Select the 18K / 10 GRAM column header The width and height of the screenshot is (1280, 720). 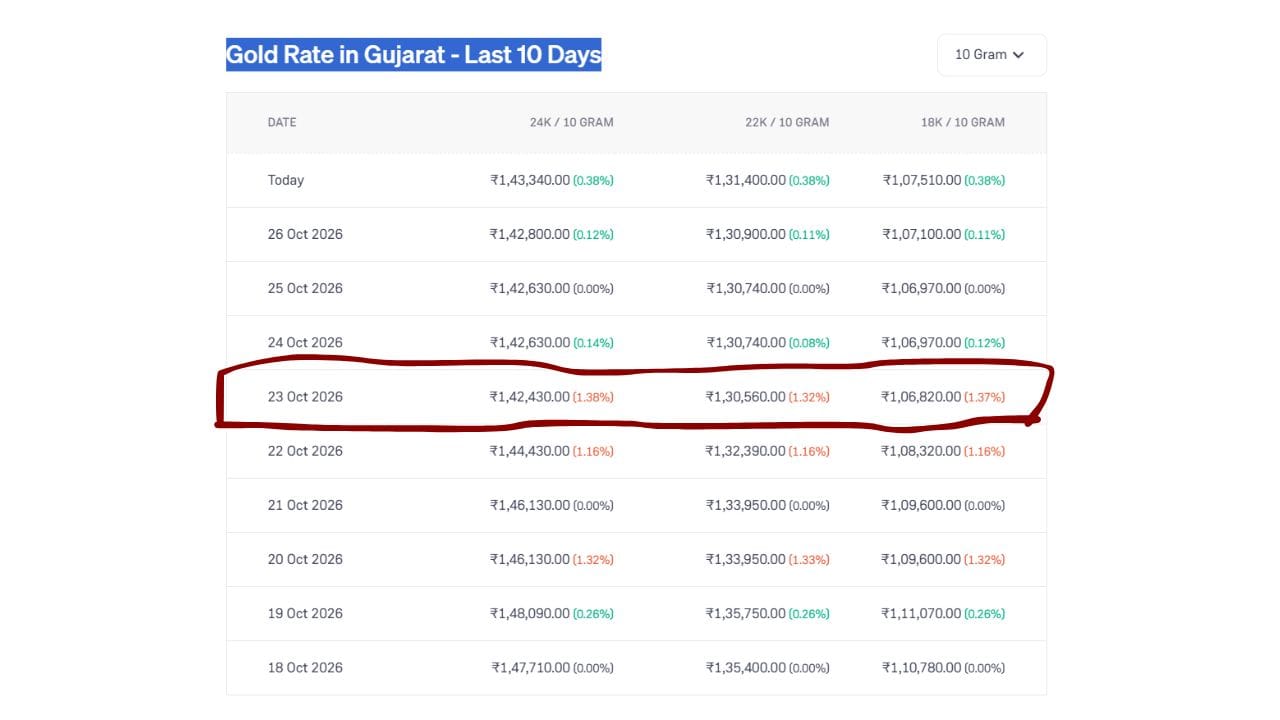963,122
